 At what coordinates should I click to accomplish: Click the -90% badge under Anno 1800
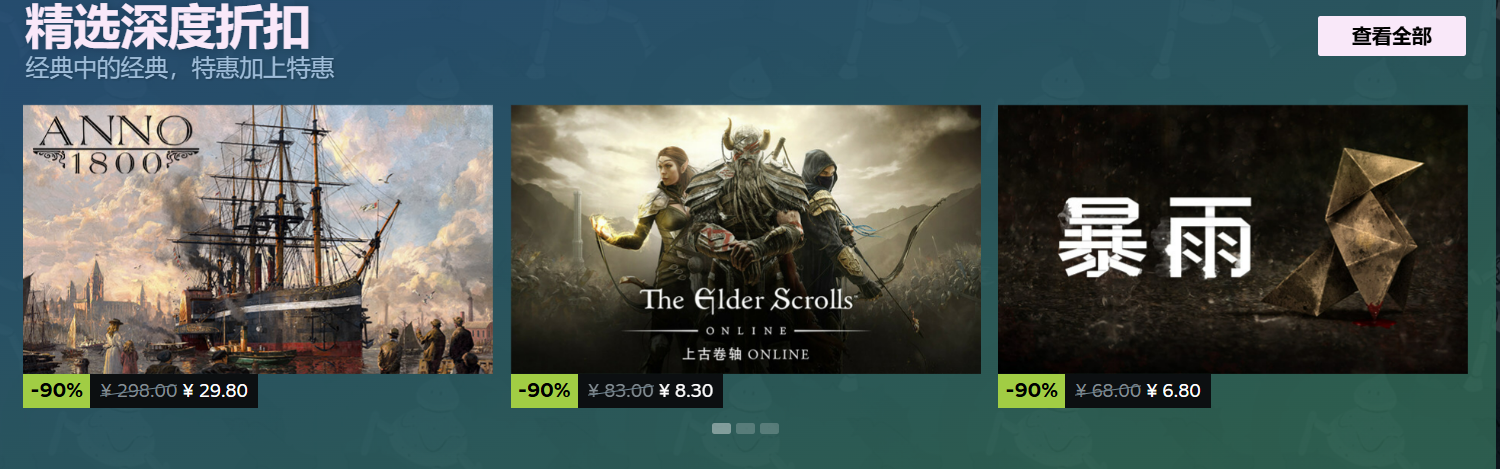57,391
